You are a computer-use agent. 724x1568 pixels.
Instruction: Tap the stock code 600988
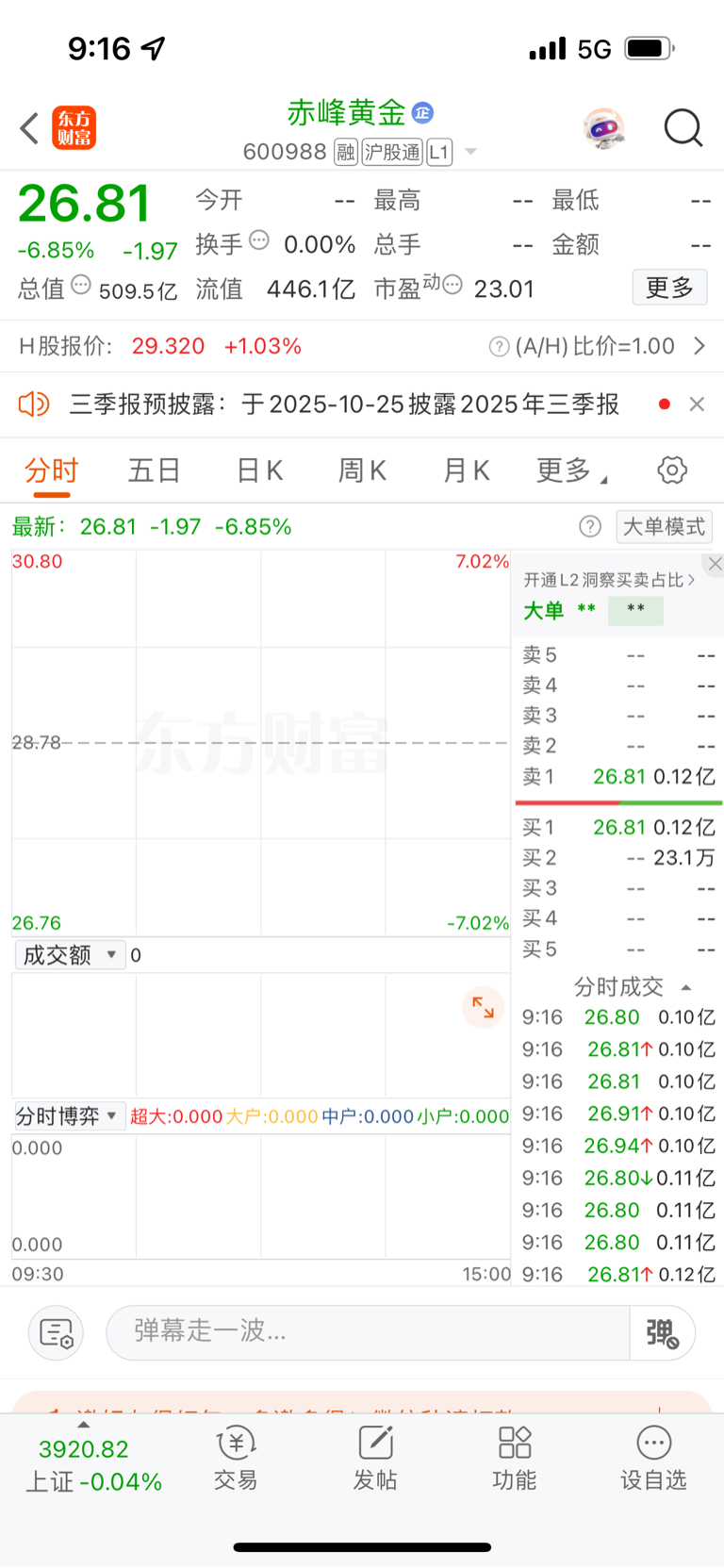(285, 152)
